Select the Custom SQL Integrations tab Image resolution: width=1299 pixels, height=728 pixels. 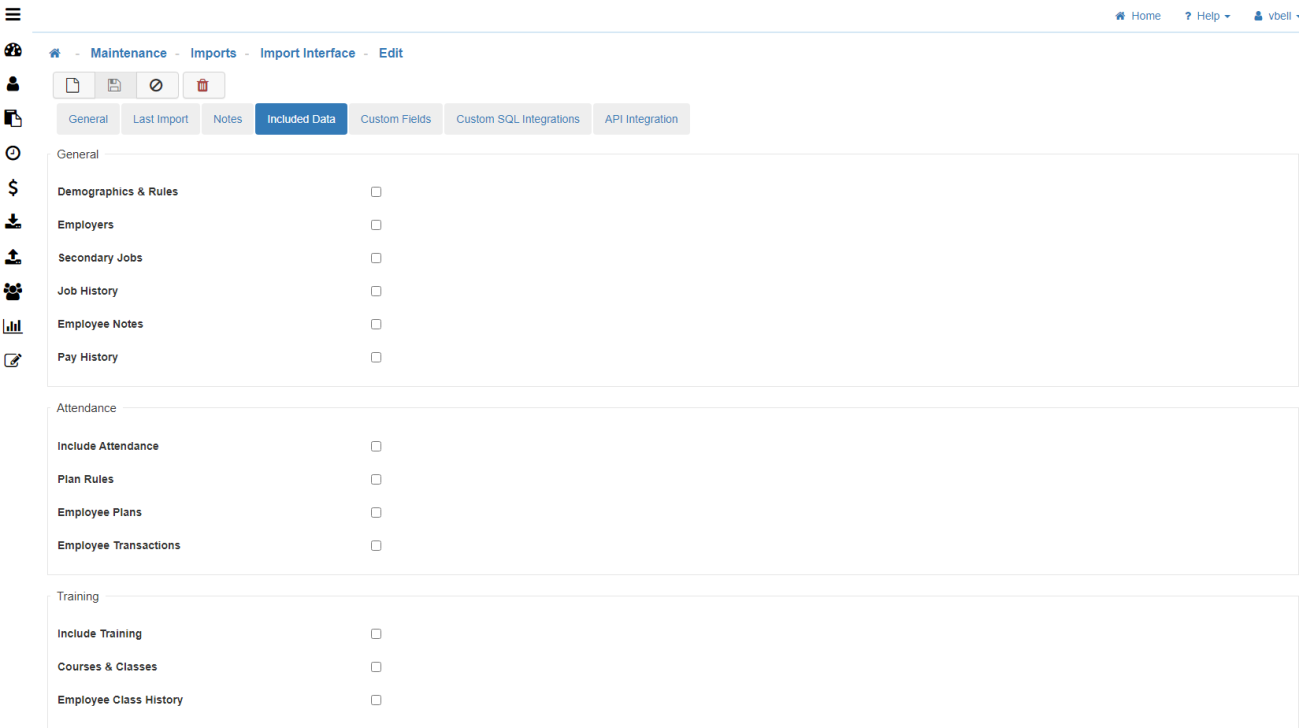[x=517, y=119]
